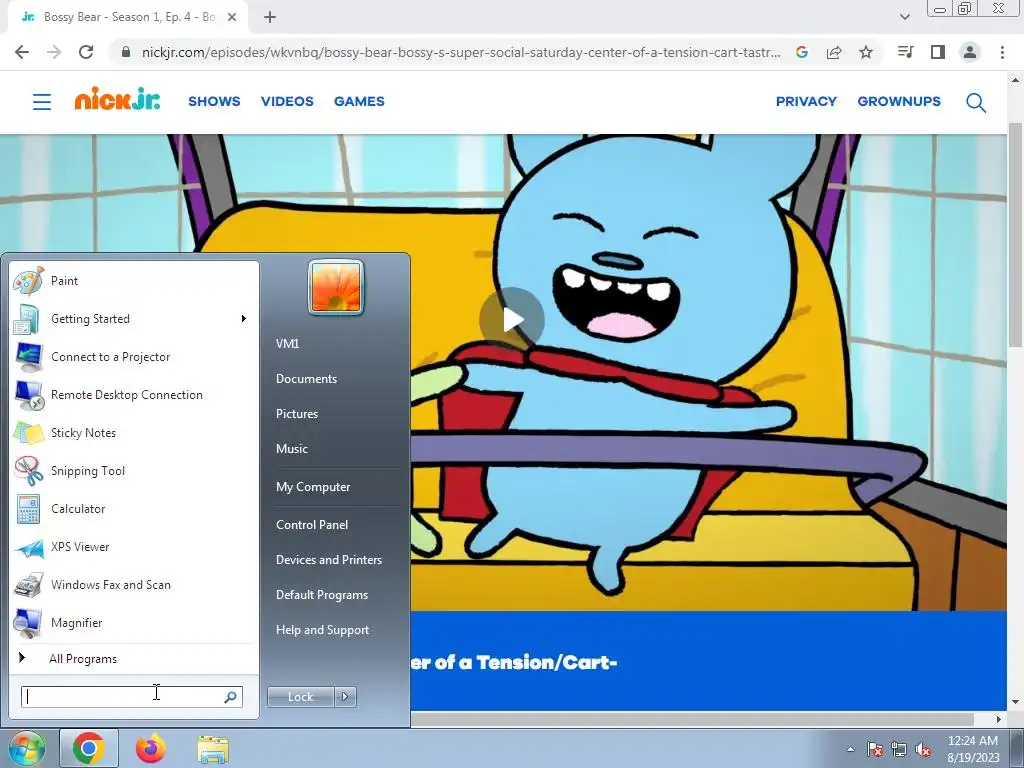Open Default Programs

(321, 595)
